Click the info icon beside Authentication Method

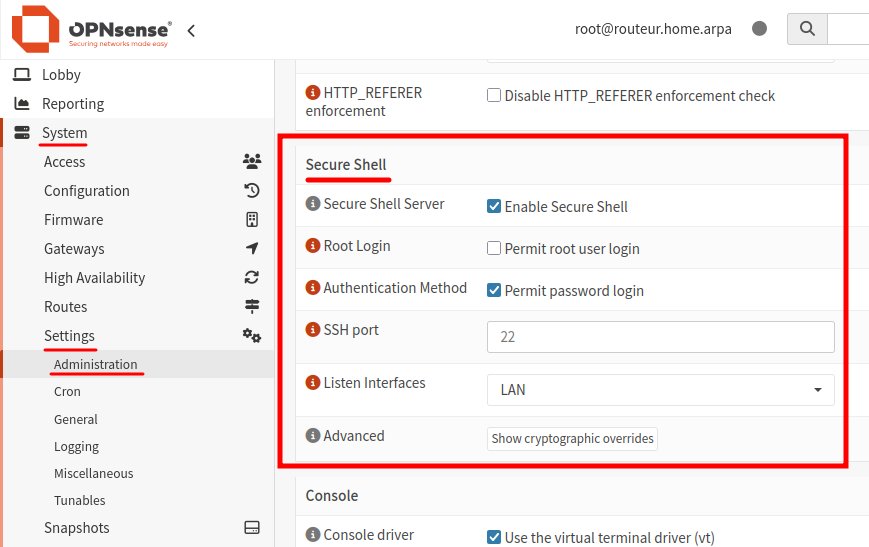(x=312, y=288)
